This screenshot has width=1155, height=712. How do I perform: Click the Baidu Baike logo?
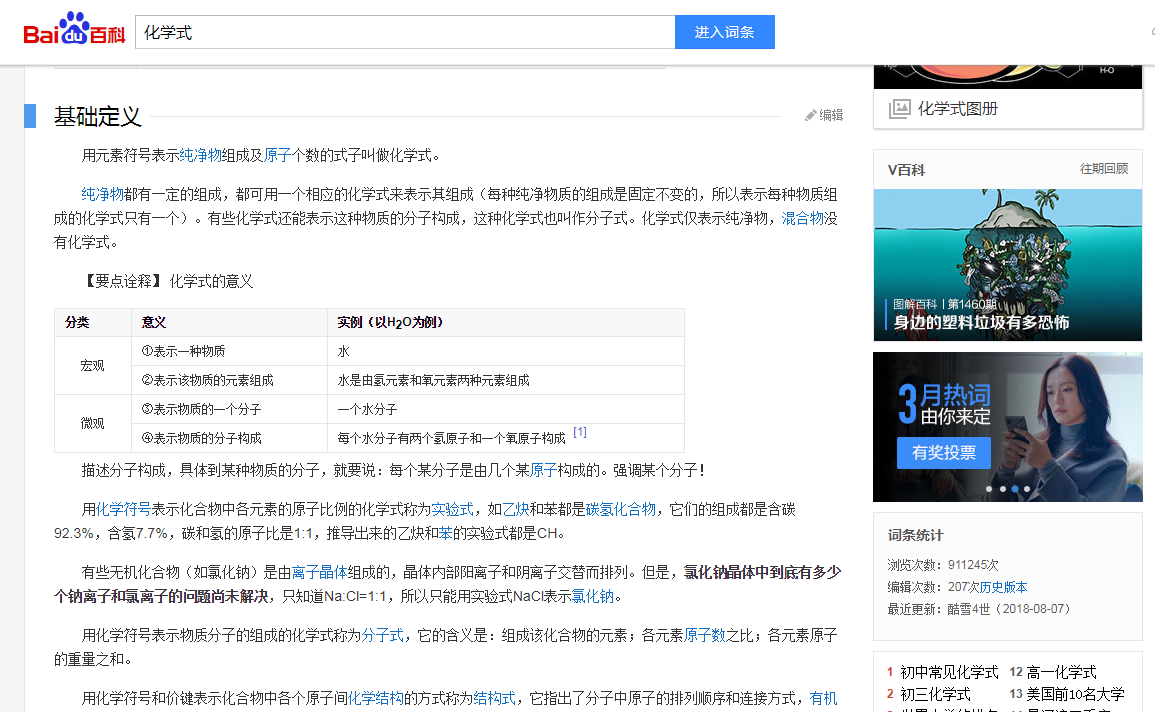coord(74,30)
